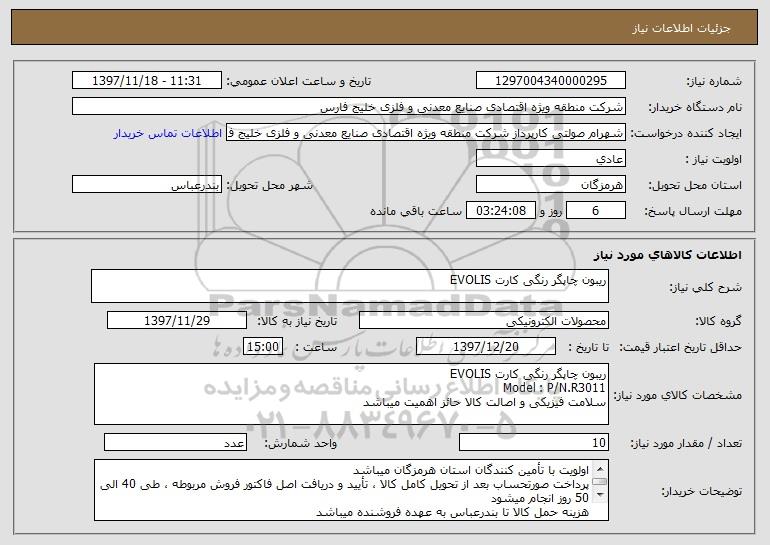Click the province field showing هرمزگان
Screen dimensions: 770x545
tap(550, 185)
